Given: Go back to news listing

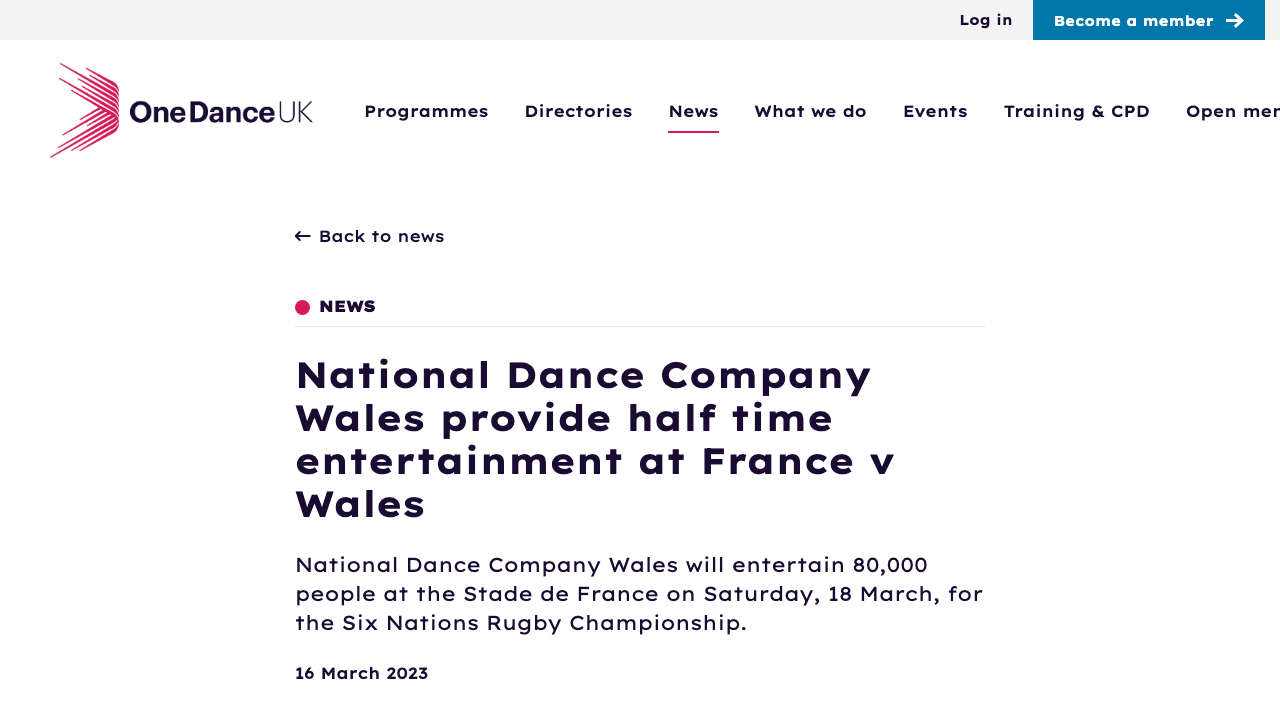Looking at the screenshot, I should pos(381,234).
